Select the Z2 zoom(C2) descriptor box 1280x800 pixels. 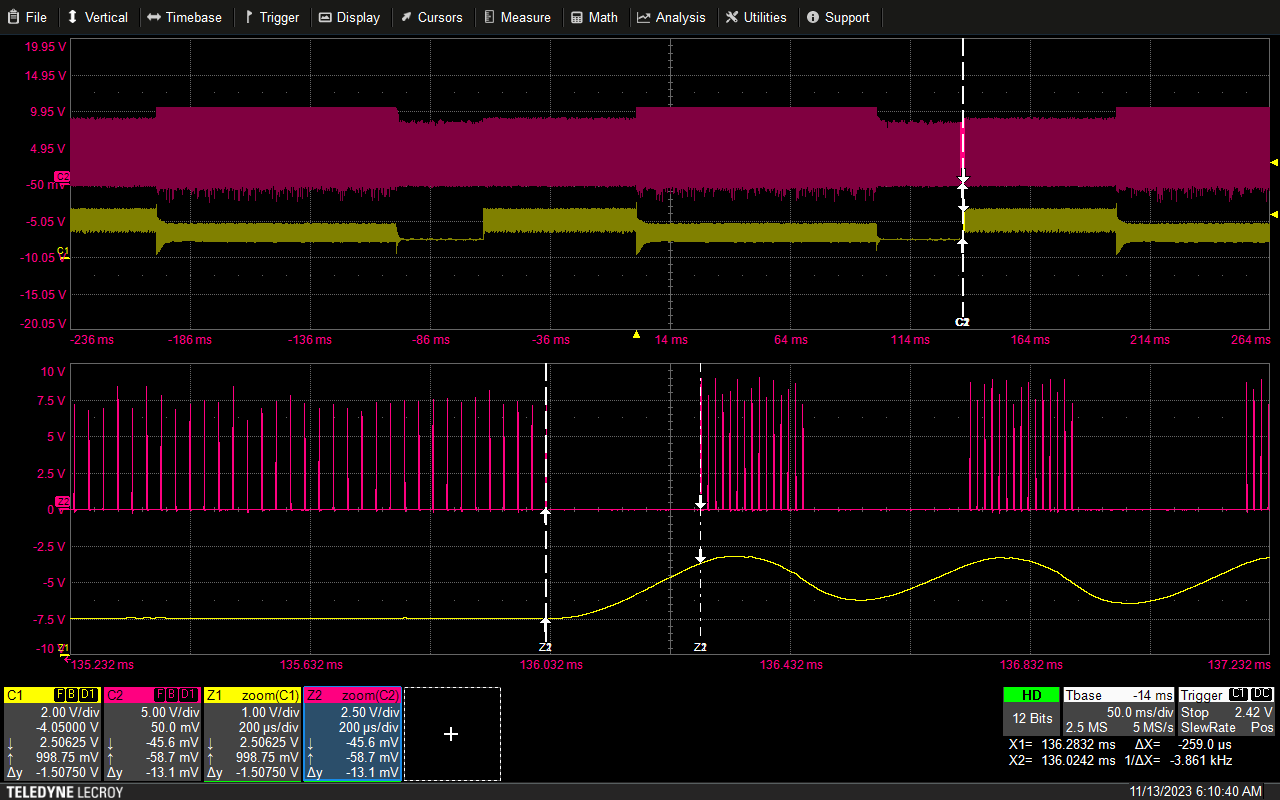pyautogui.click(x=352, y=733)
